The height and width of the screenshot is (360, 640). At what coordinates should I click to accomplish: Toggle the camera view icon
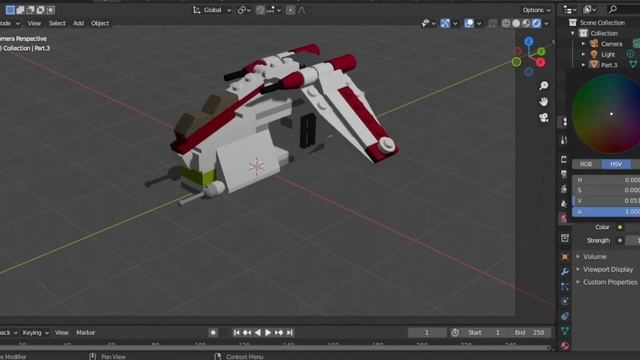pos(544,118)
